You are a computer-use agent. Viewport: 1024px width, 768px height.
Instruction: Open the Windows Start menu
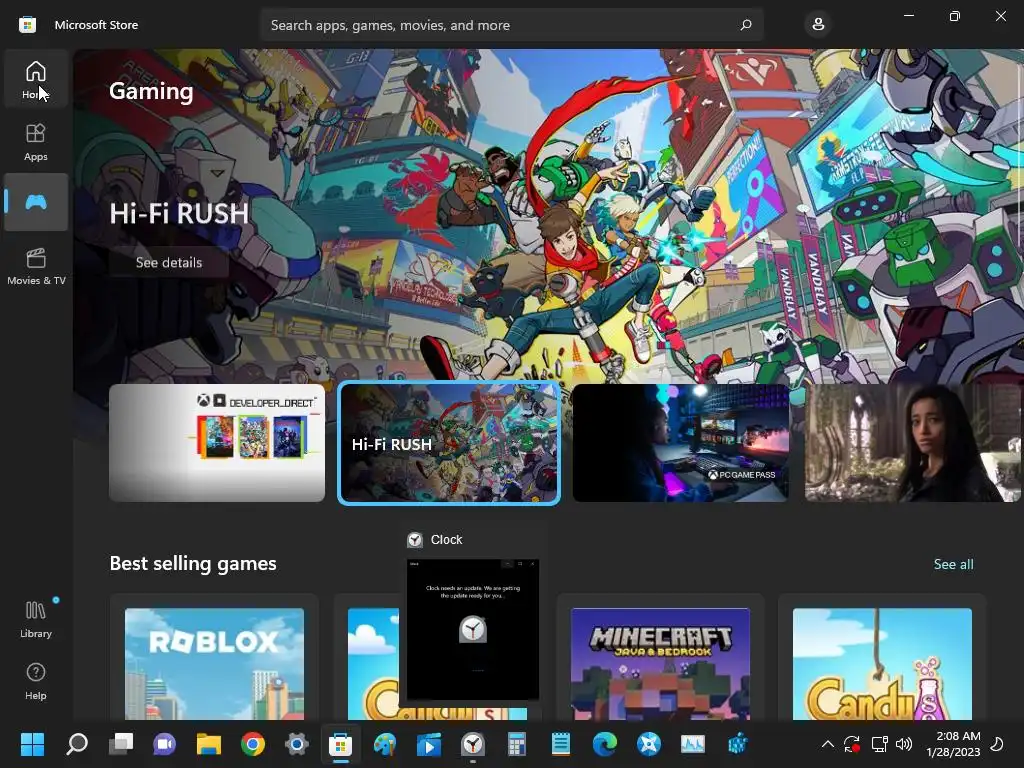click(x=32, y=744)
